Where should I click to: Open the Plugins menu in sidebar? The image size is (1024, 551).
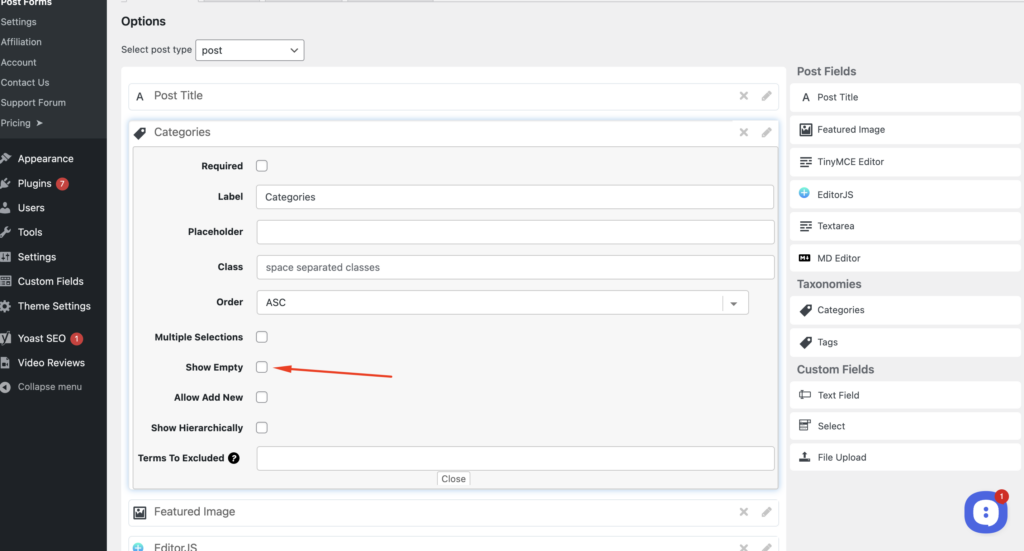pos(35,184)
